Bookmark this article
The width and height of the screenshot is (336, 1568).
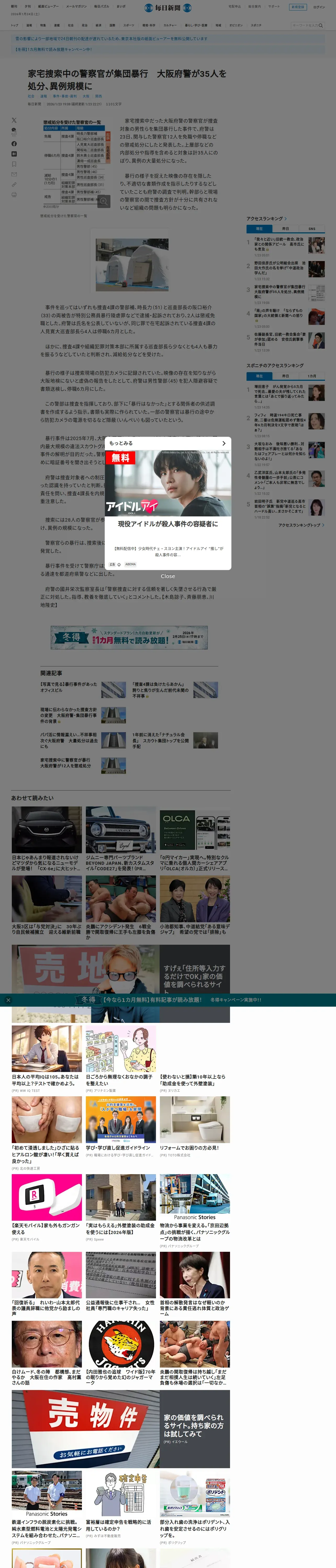[x=14, y=164]
